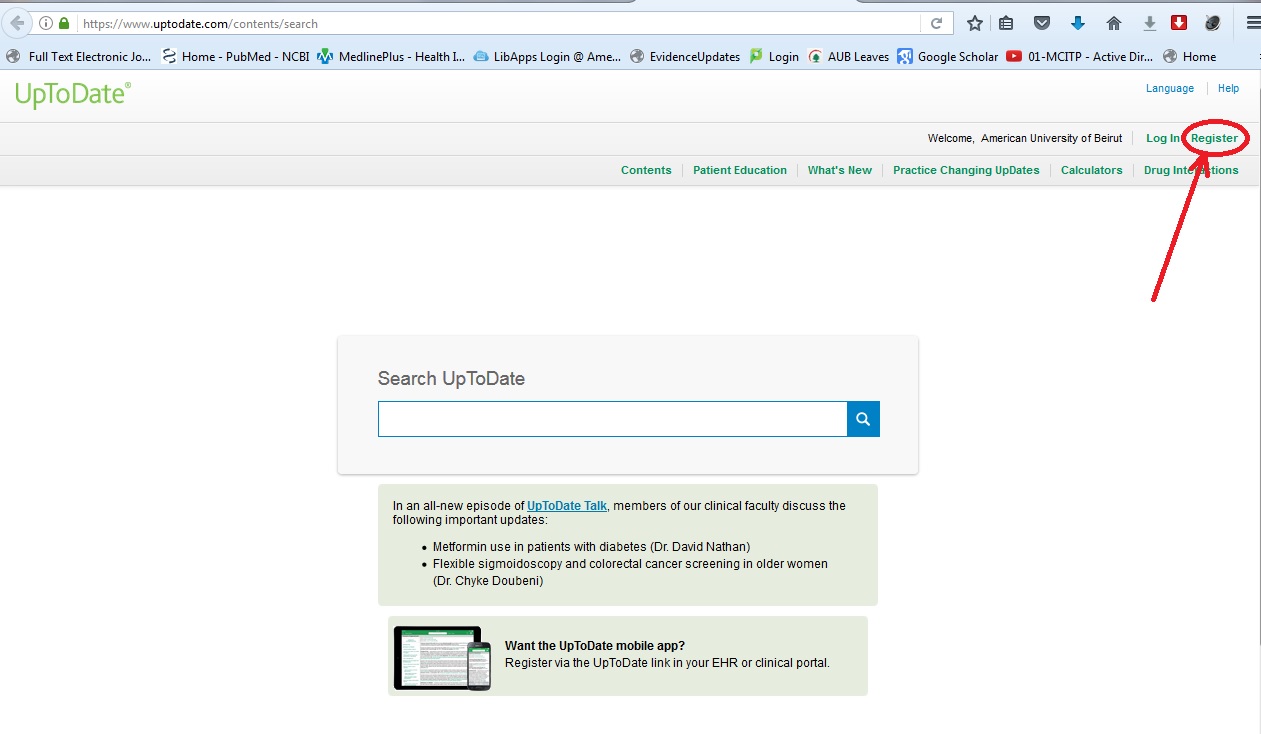This screenshot has height=734, width=1261.
Task: Open What's New menu item
Action: (840, 170)
